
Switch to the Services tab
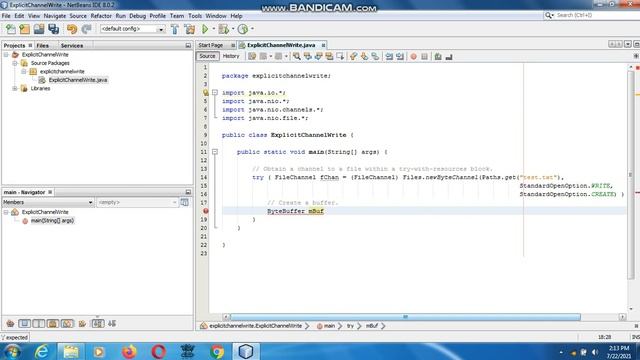click(72, 46)
